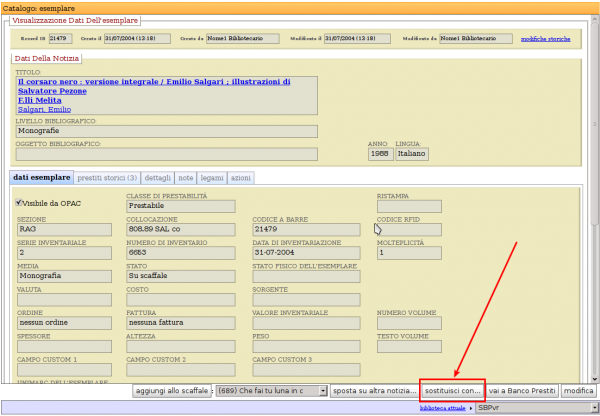This screenshot has width=600, height=416.
Task: Switch to the prestiti storici (3) tab
Action: click(107, 178)
